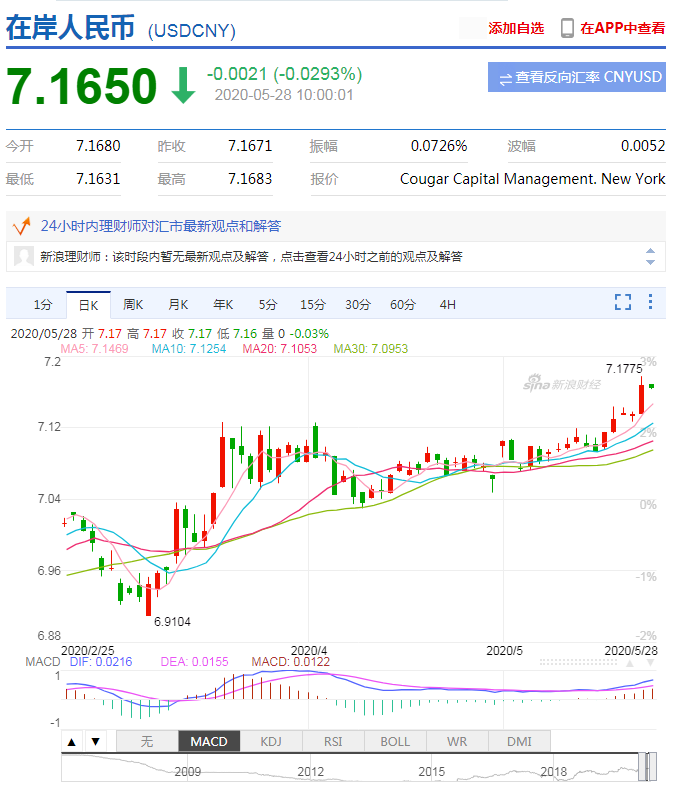Viewport: 689px width, 790px height.
Task: Select the 60分 chart interval
Action: pyautogui.click(x=402, y=304)
